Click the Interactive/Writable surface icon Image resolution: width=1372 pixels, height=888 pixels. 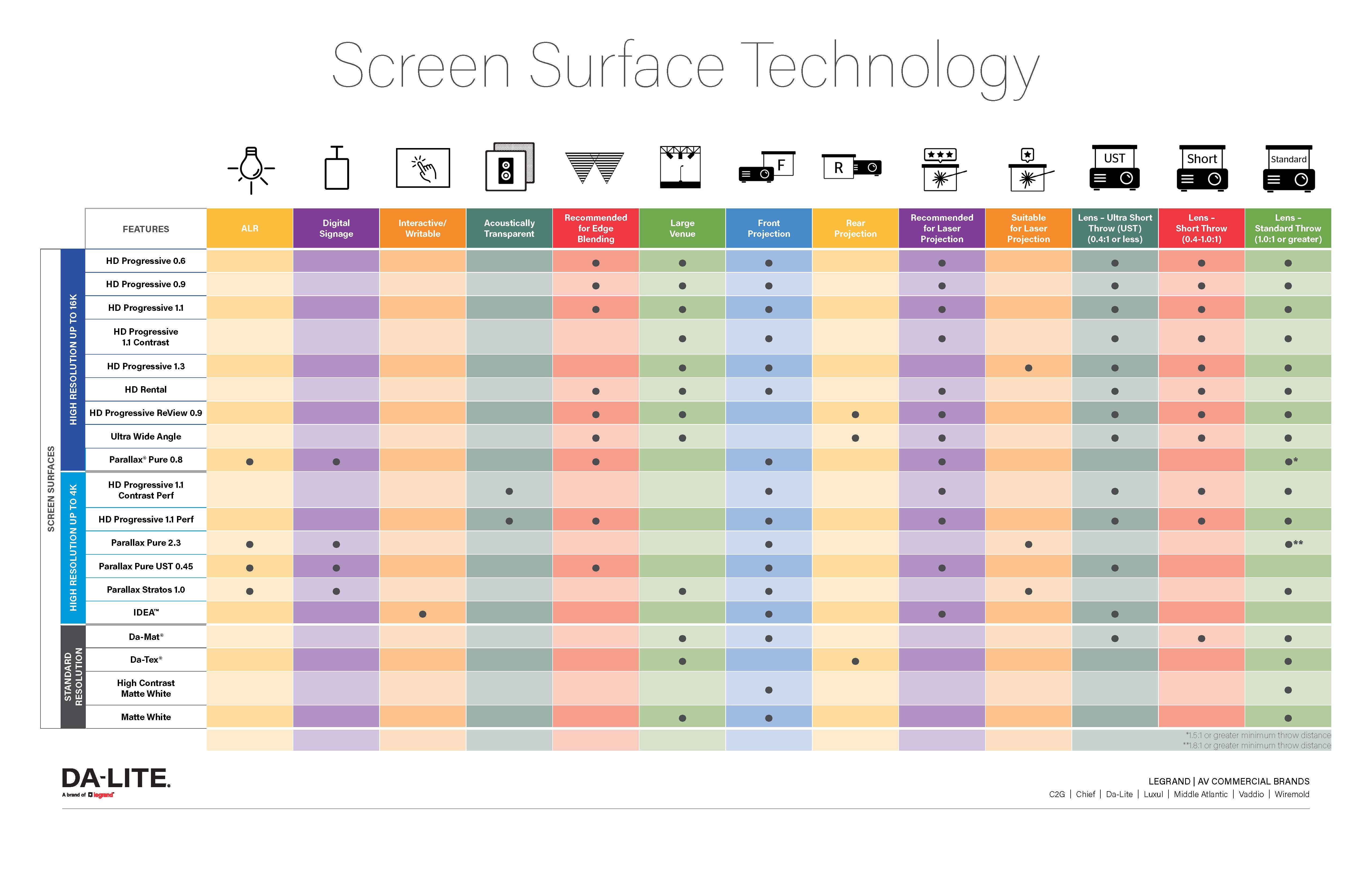click(x=424, y=172)
